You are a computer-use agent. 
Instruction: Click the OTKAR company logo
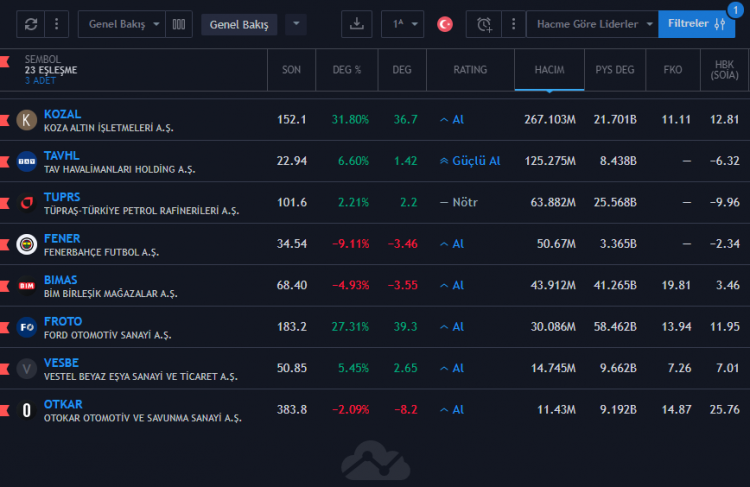click(x=27, y=410)
